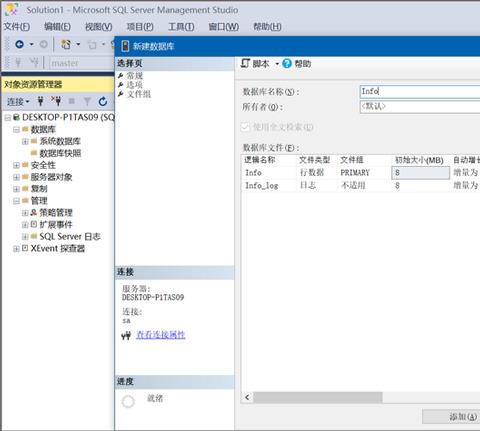Click the blue question mark help icon
The image size is (480, 431).
click(x=287, y=63)
